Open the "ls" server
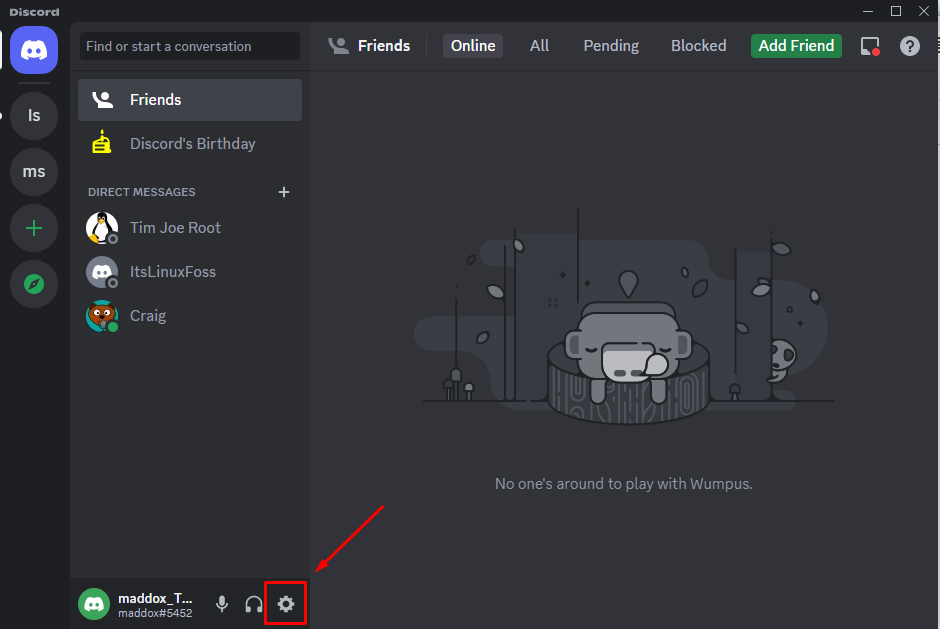 [34, 115]
